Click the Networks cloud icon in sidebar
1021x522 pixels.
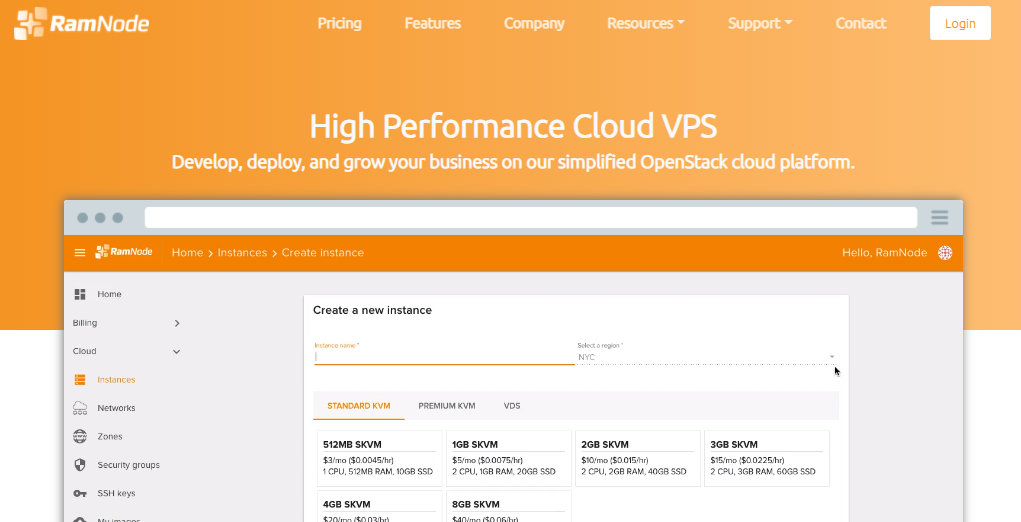coord(80,408)
